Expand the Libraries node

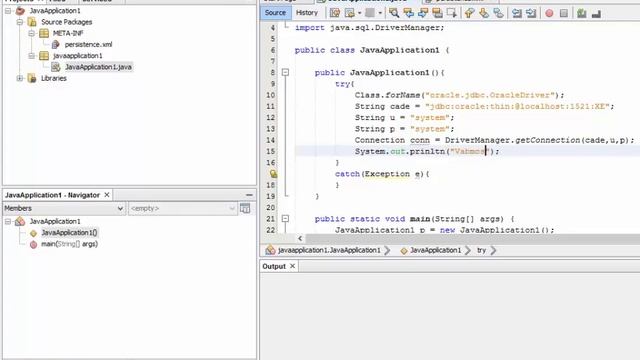coord(20,78)
